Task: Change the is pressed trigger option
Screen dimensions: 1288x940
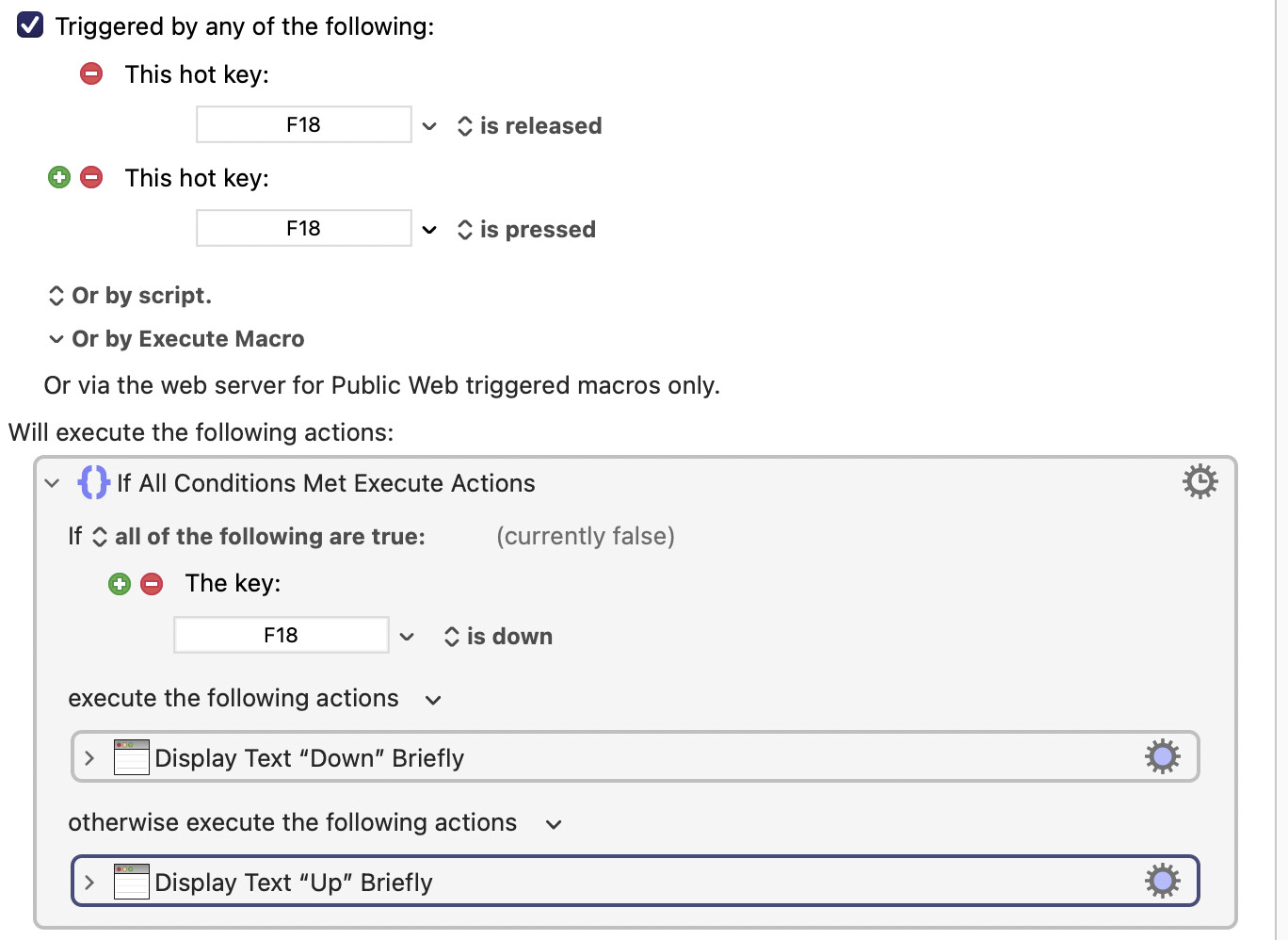Action: tap(526, 230)
